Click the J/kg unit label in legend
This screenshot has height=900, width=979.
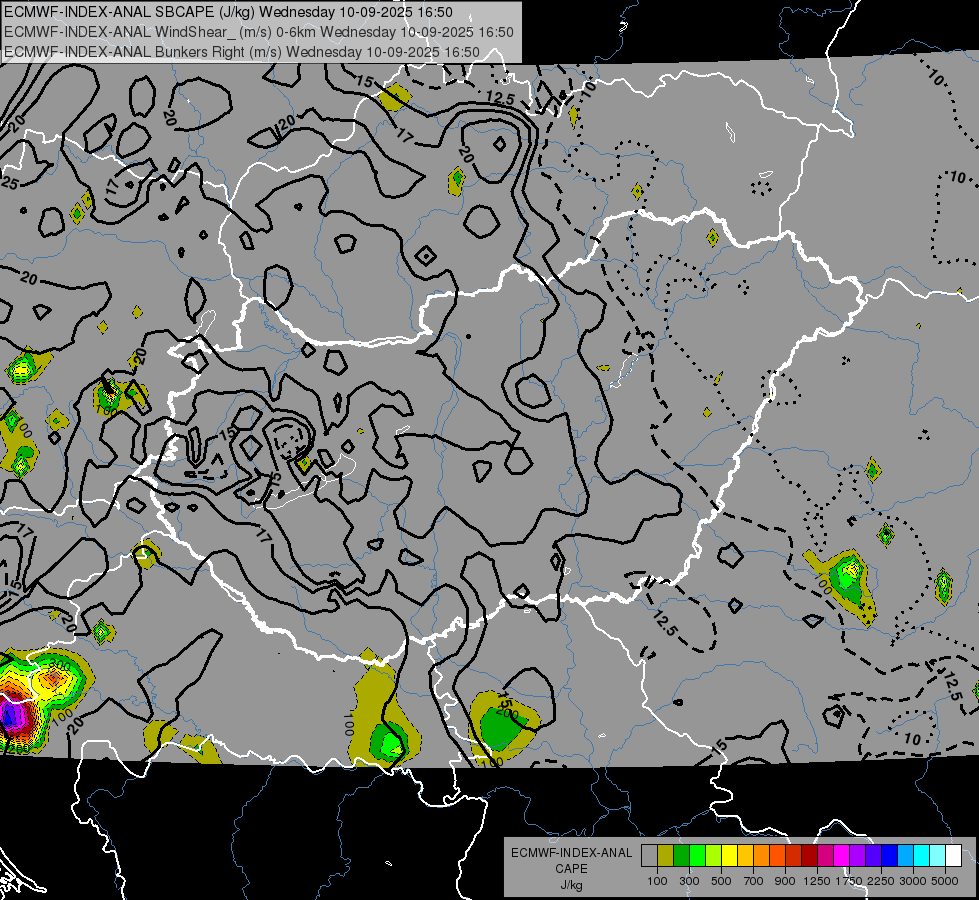tap(571, 885)
